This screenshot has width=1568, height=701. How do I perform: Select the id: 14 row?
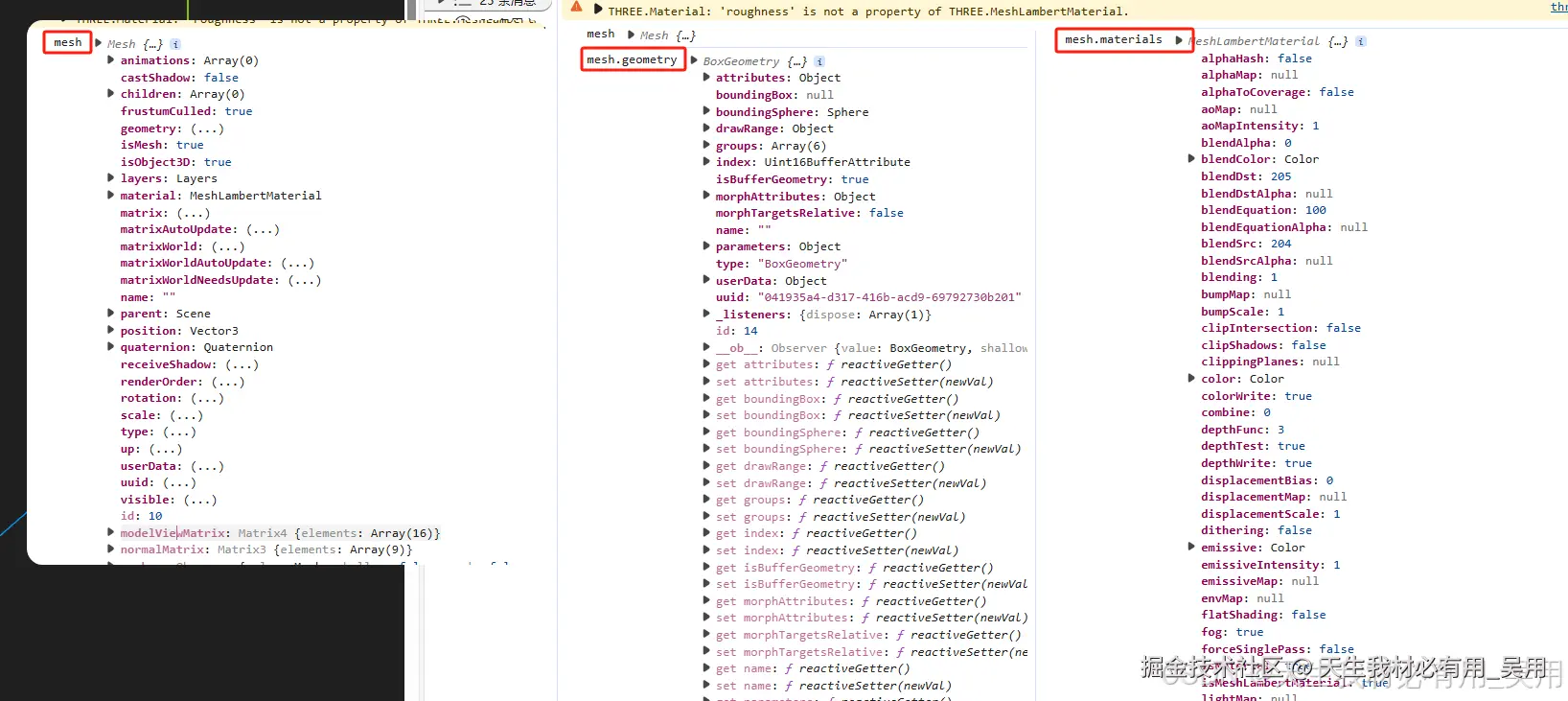[736, 331]
